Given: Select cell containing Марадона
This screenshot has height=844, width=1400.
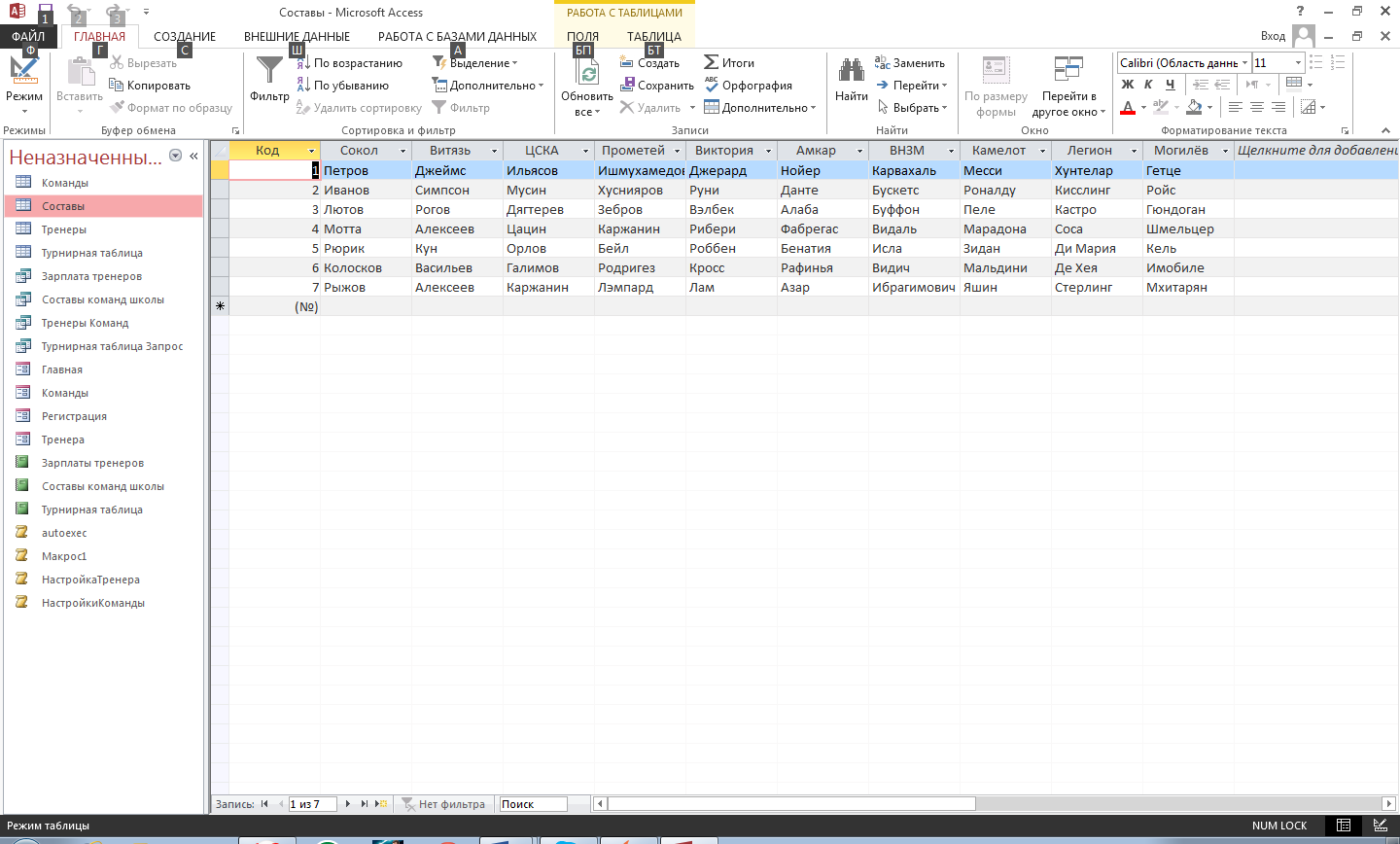Looking at the screenshot, I should [x=1005, y=229].
